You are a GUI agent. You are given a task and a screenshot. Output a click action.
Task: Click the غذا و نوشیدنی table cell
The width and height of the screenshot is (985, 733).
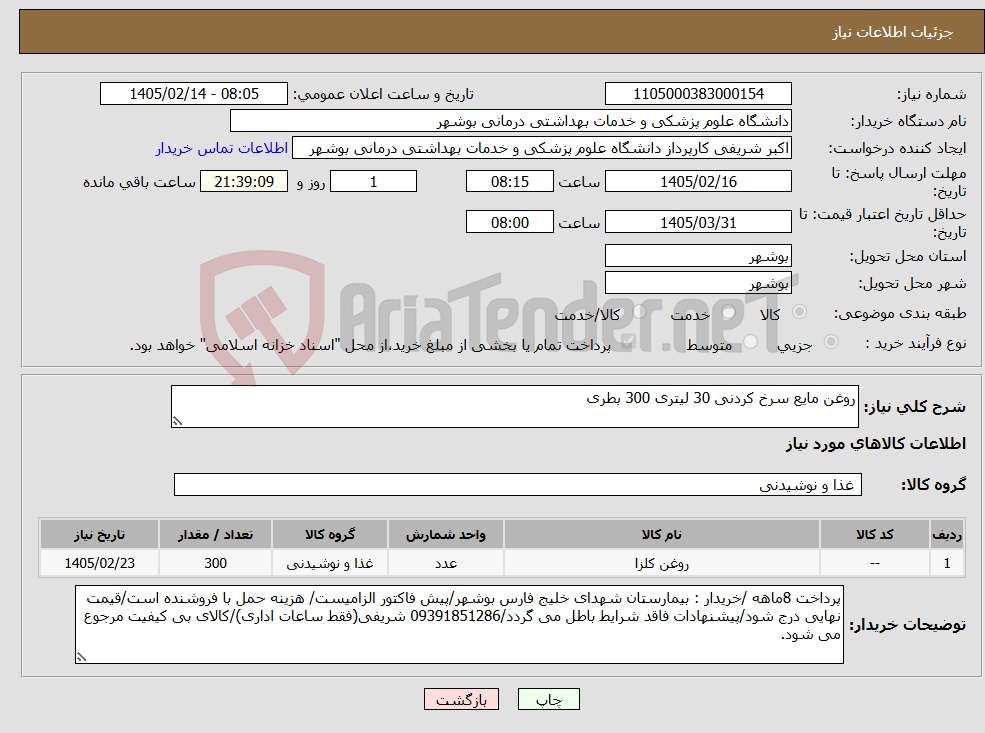[330, 563]
